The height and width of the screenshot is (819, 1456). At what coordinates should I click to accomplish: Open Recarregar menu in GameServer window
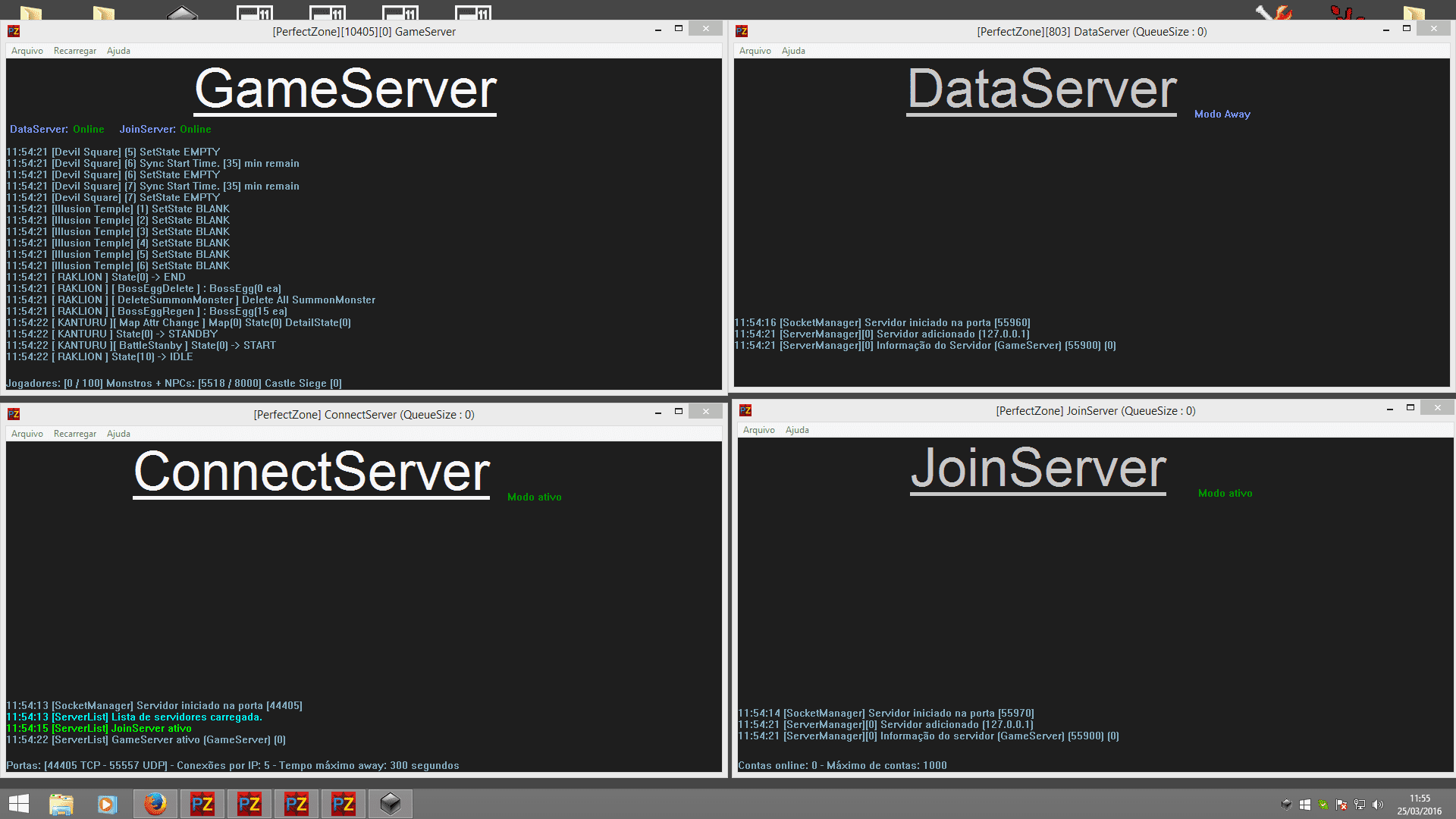coord(75,51)
